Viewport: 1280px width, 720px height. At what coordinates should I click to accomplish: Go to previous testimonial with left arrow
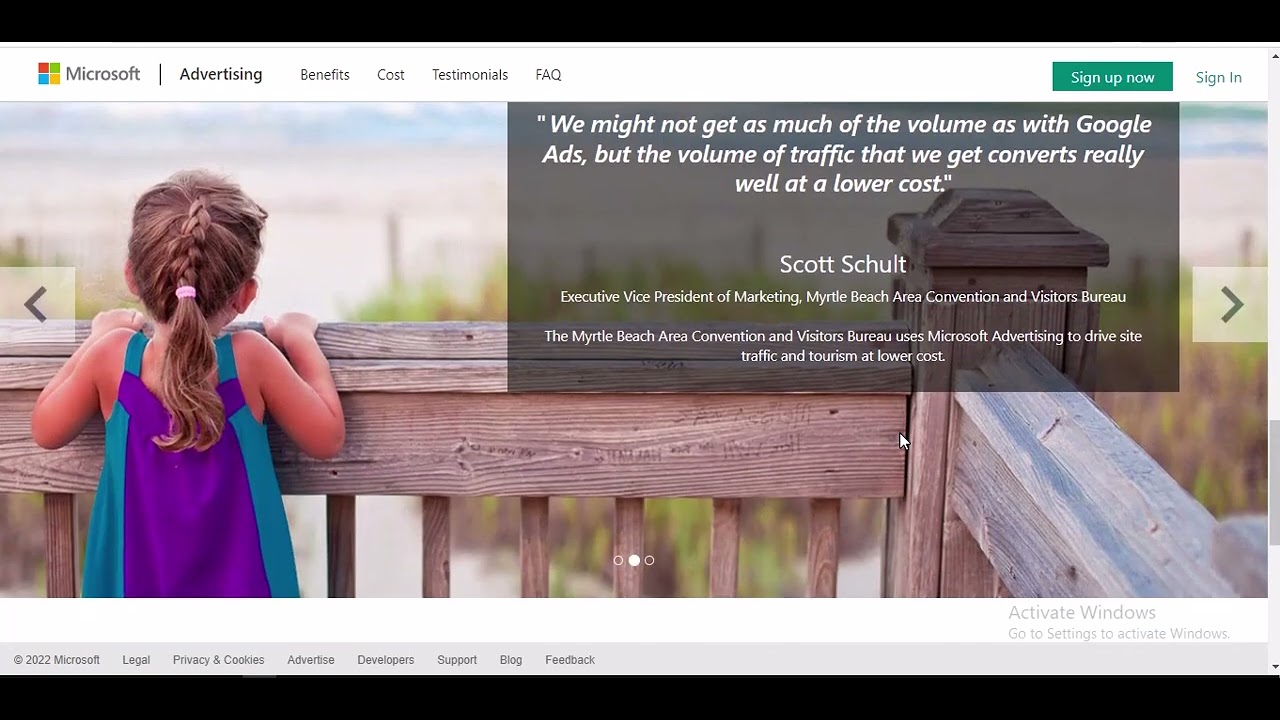(36, 305)
